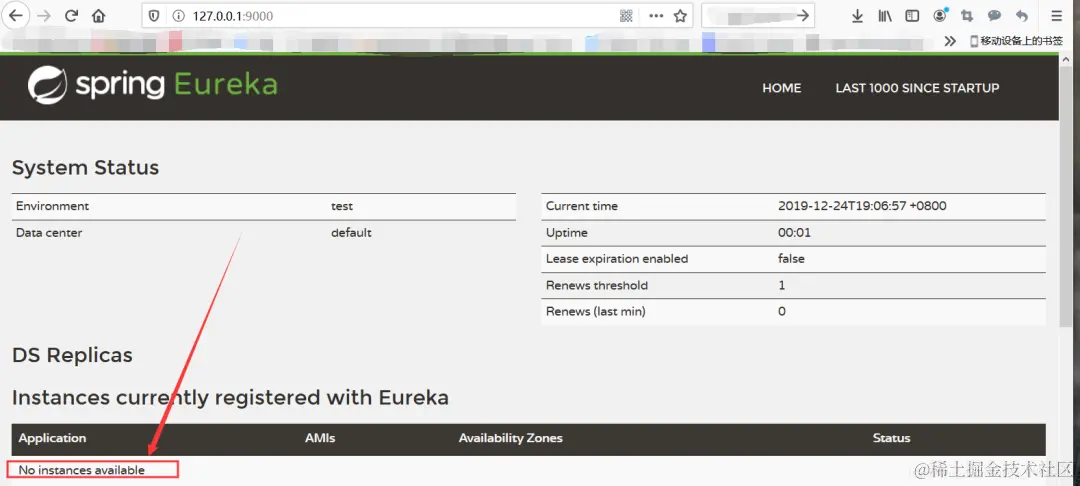The height and width of the screenshot is (486, 1080).
Task: Select the No instances available message
Action: point(81,470)
